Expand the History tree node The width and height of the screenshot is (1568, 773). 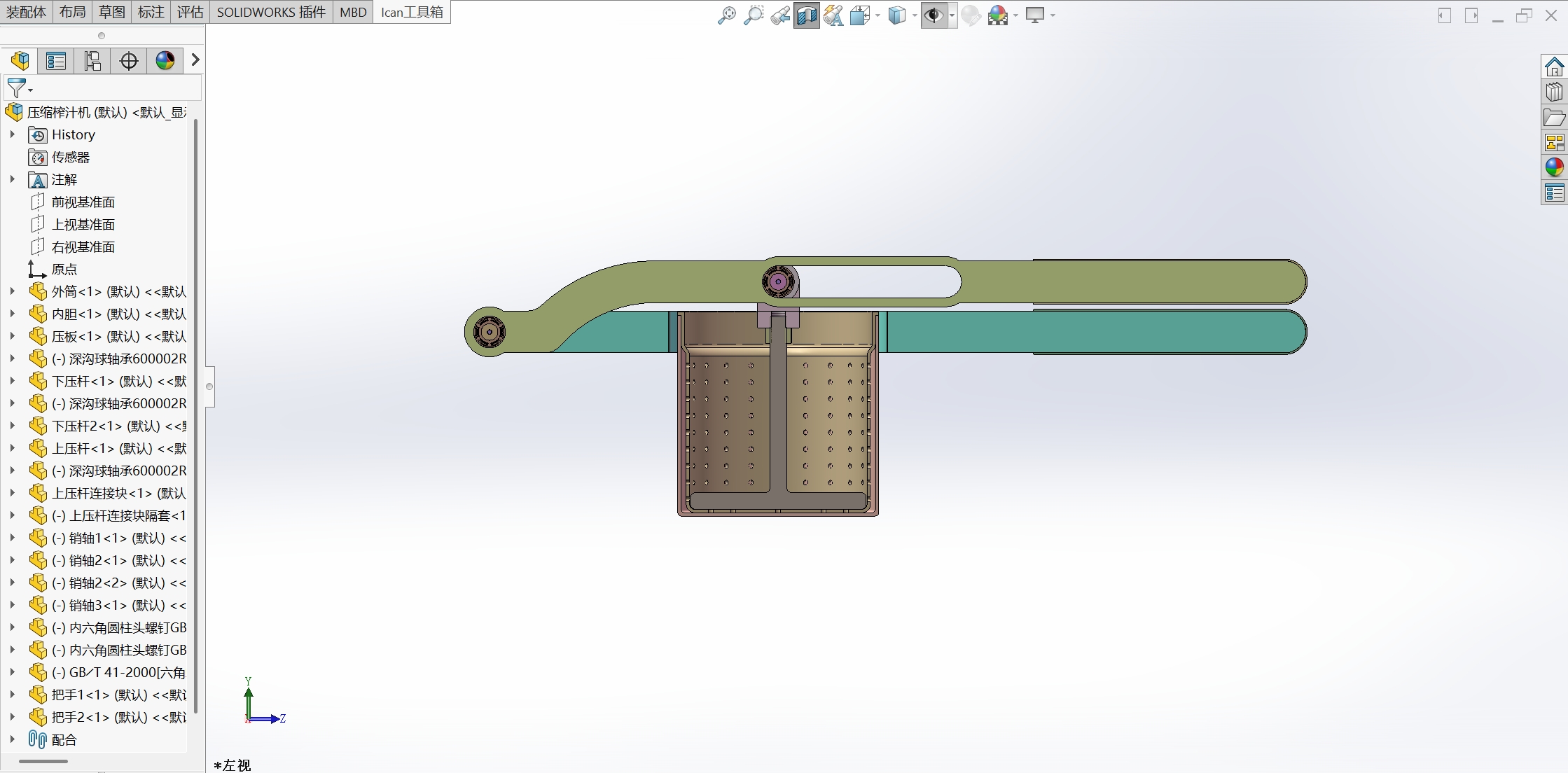click(x=12, y=134)
